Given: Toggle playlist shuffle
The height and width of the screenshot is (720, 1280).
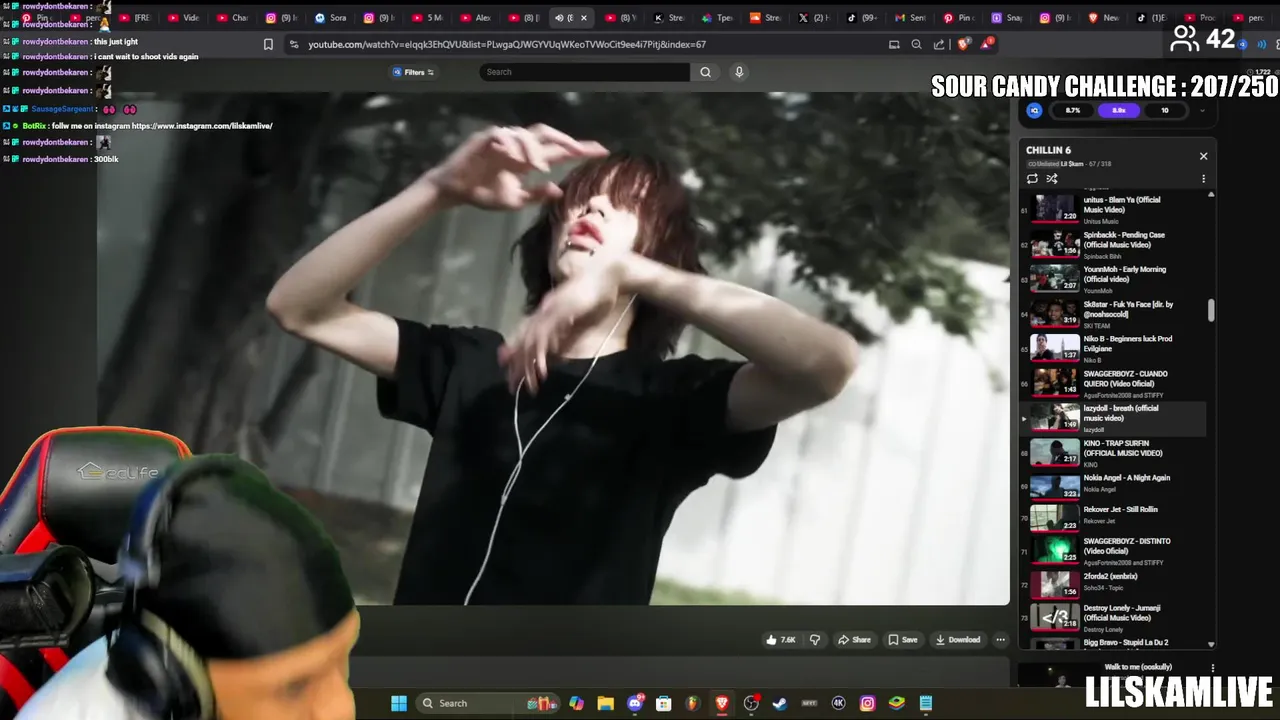Looking at the screenshot, I should (1052, 179).
